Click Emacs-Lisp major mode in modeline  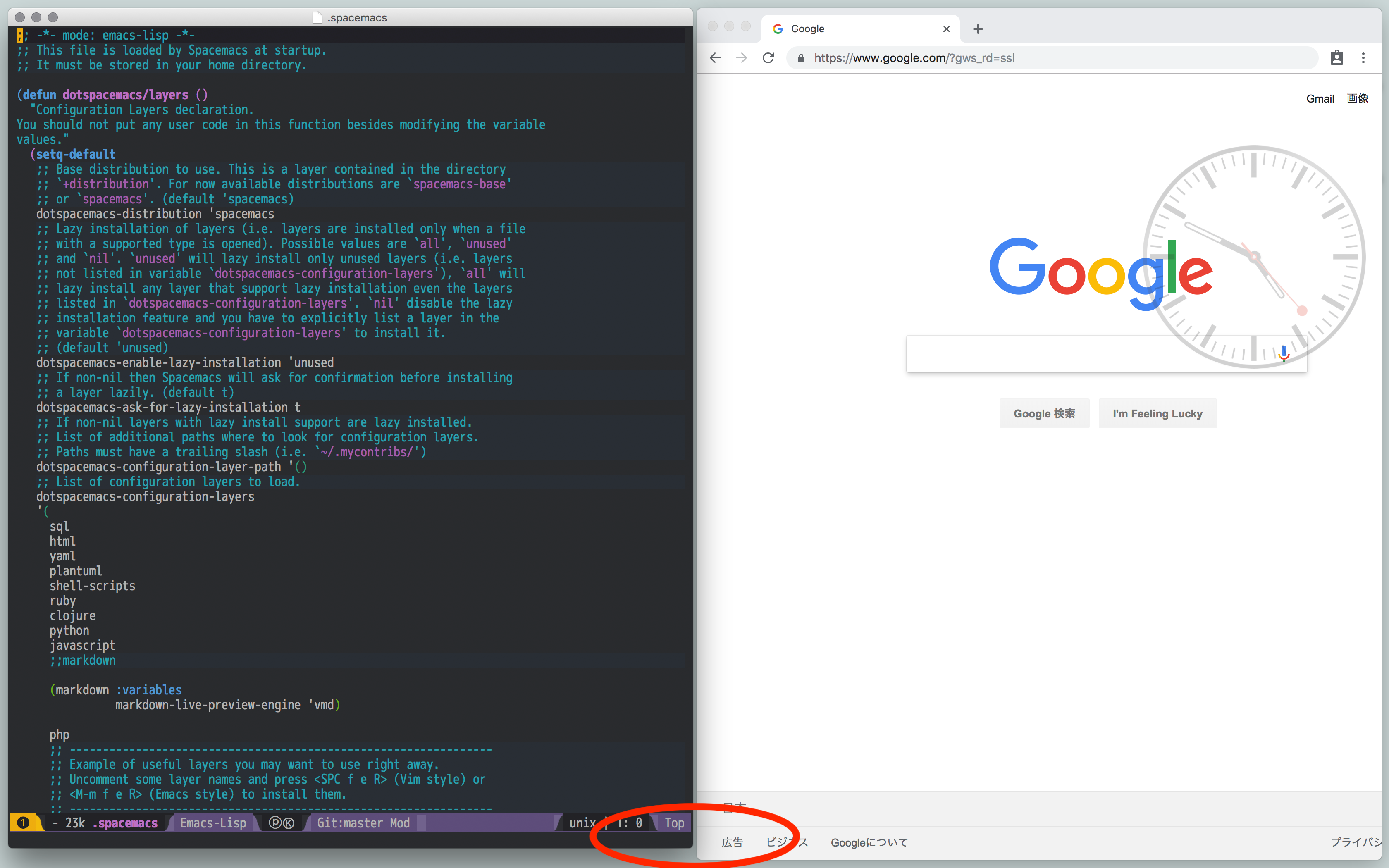pyautogui.click(x=213, y=823)
